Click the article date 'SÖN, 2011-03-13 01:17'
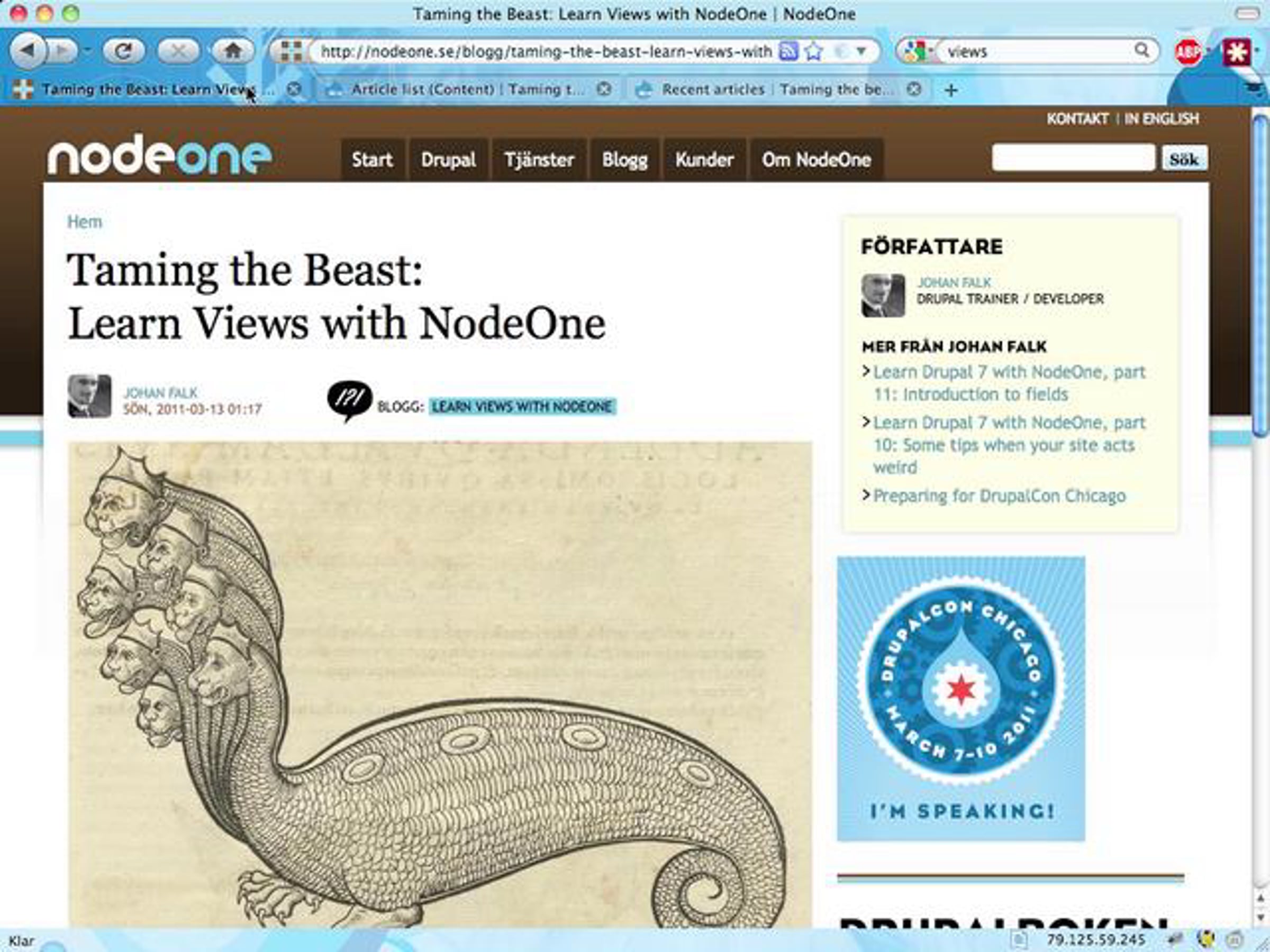The image size is (1270, 952). point(192,409)
